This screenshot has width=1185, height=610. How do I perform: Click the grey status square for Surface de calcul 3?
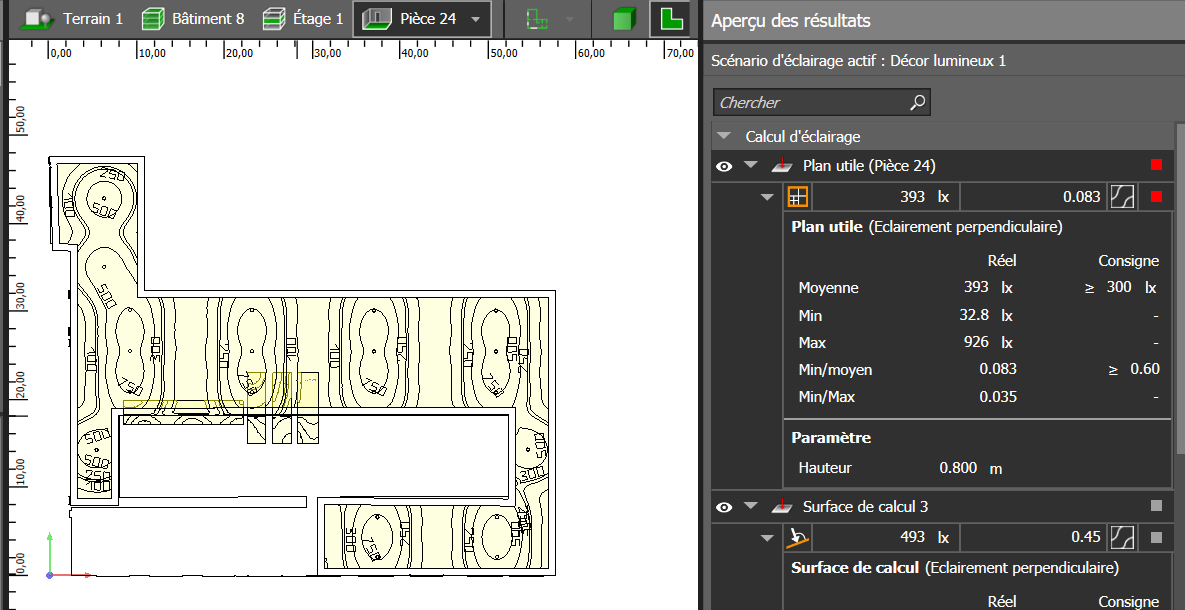pos(1157,506)
